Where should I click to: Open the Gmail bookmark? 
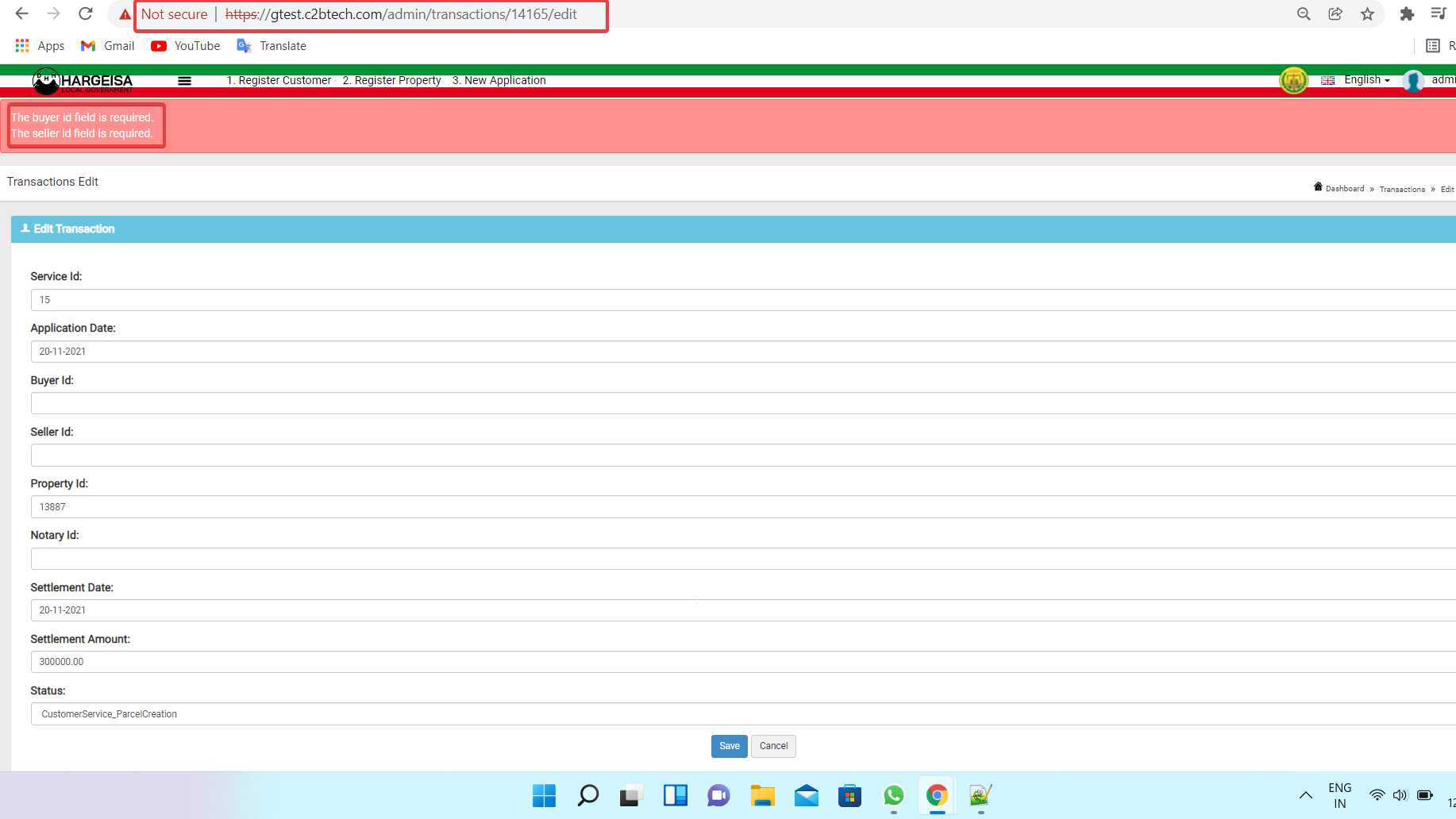[x=108, y=46]
